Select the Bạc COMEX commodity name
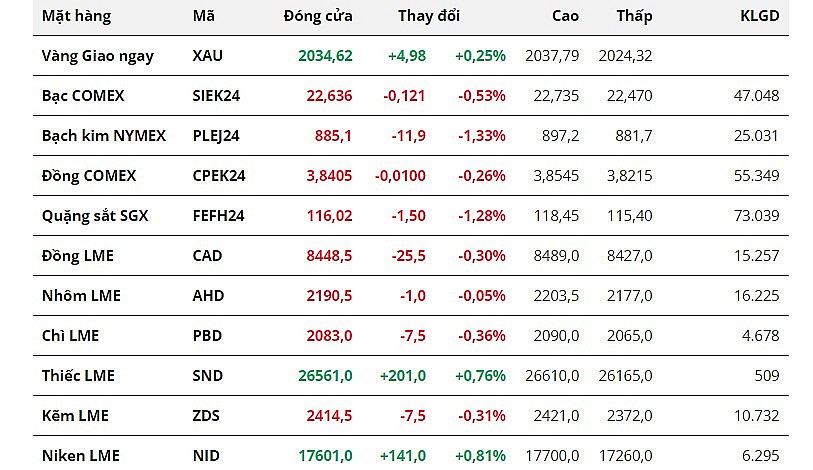The image size is (813, 470). [x=84, y=96]
